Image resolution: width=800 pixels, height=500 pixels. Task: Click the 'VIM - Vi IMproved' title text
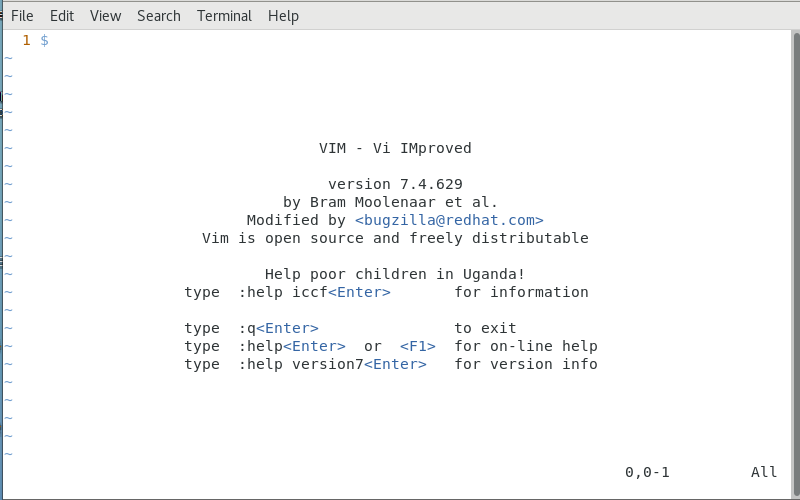(x=395, y=148)
